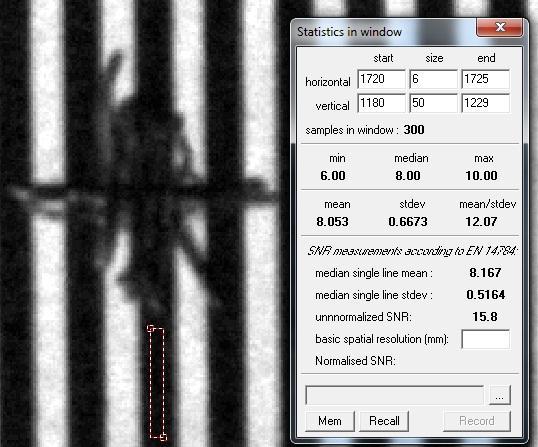The image size is (538, 447).
Task: Click the vertical row label
Action: coord(332,106)
